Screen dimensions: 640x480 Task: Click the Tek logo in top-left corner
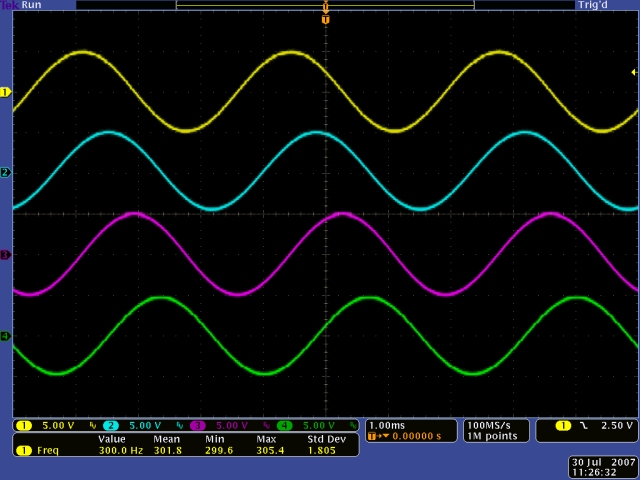click(x=11, y=5)
